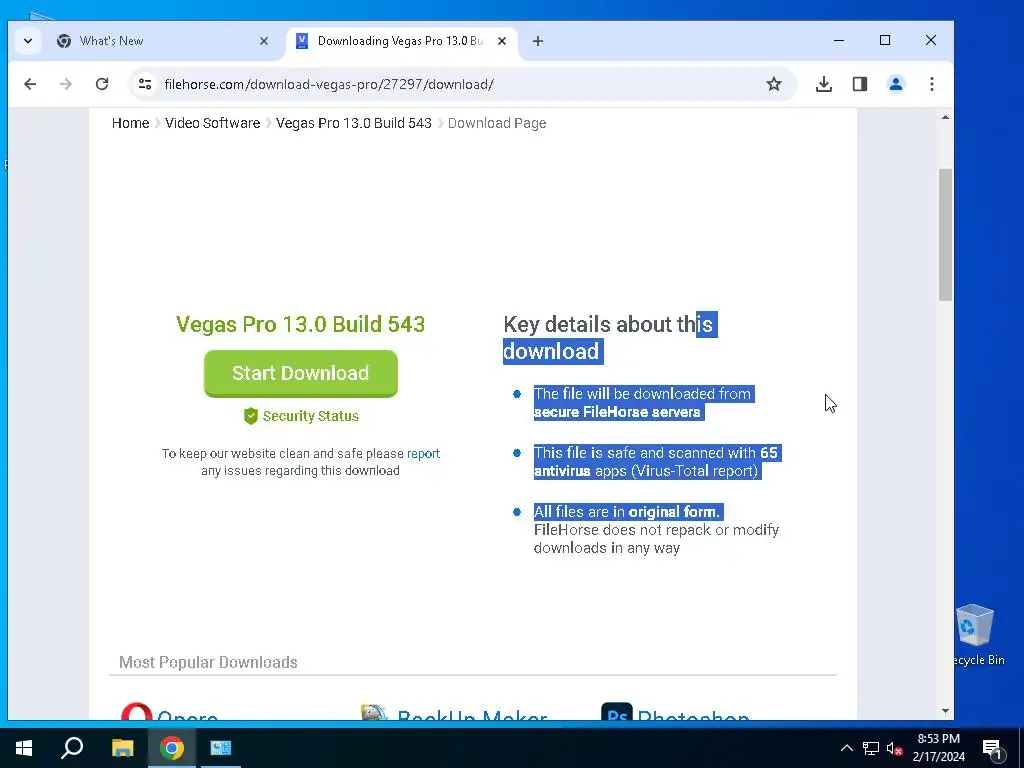Open a new tab

(537, 41)
